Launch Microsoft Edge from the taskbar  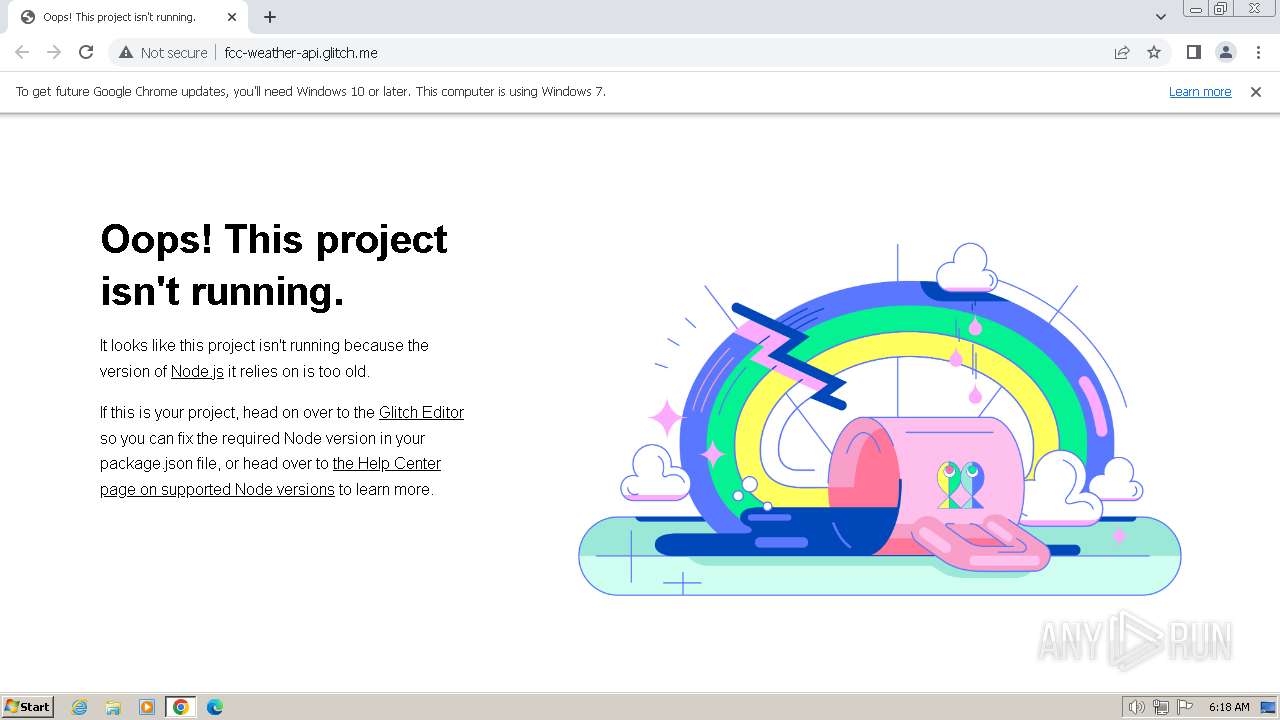214,707
